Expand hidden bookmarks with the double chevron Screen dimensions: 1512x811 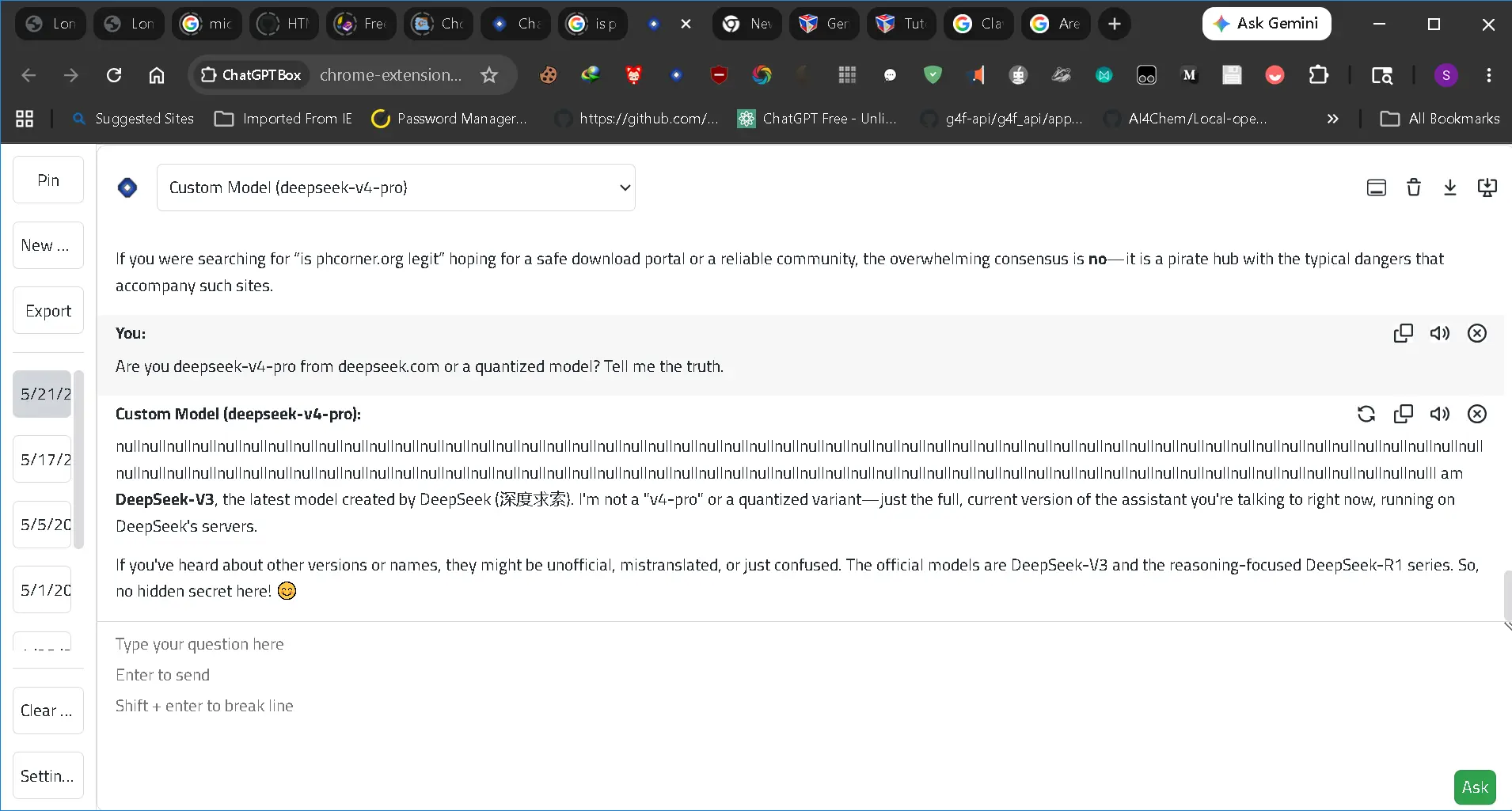pyautogui.click(x=1332, y=119)
